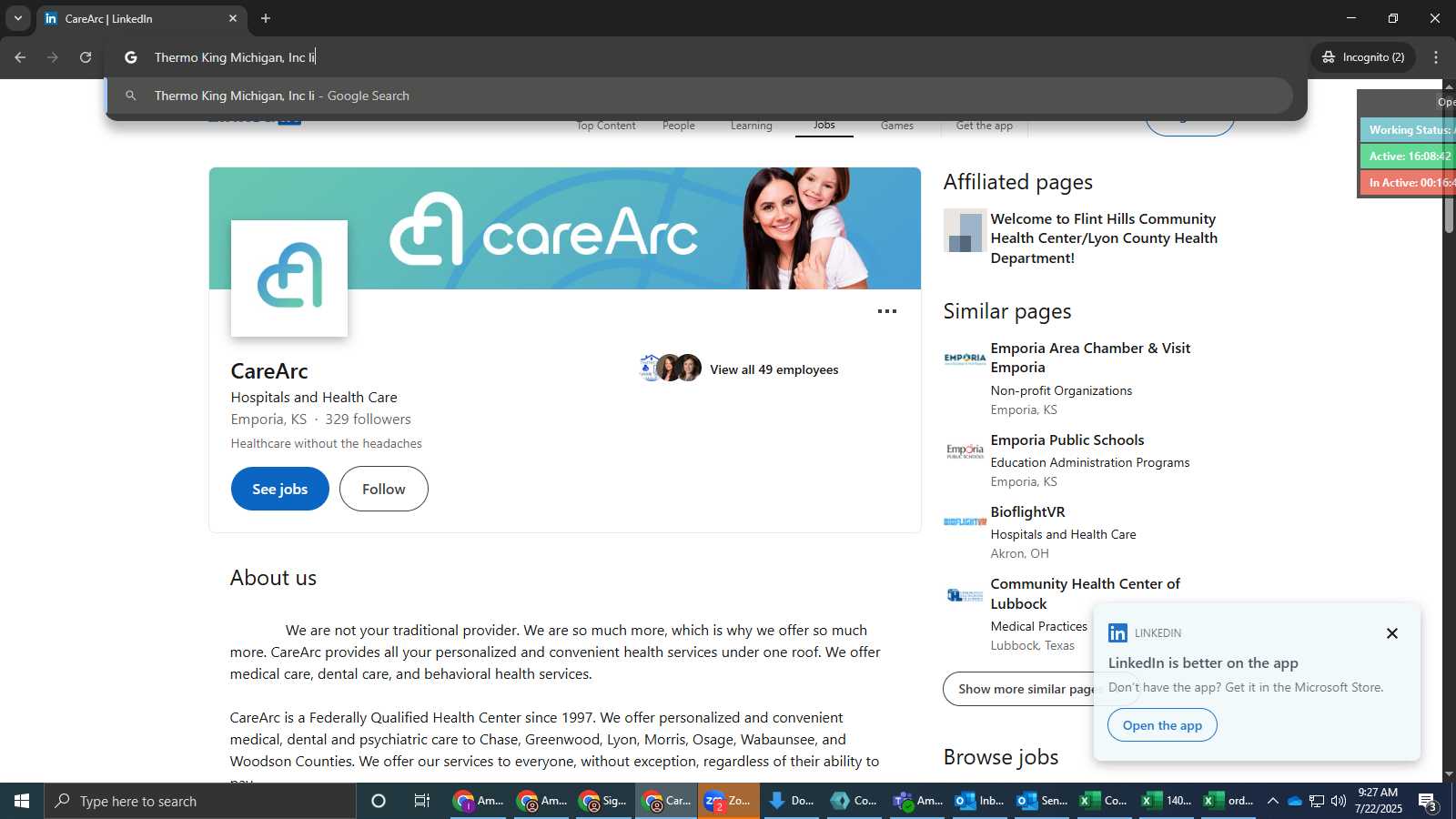Switch to the Sig... Chrome taskbar window
The width and height of the screenshot is (1456, 819).
click(x=603, y=801)
